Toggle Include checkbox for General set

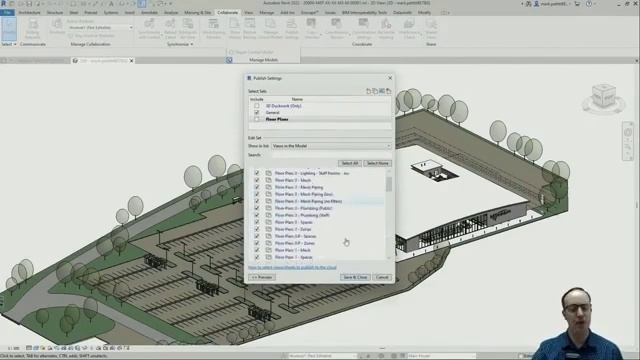click(x=257, y=112)
